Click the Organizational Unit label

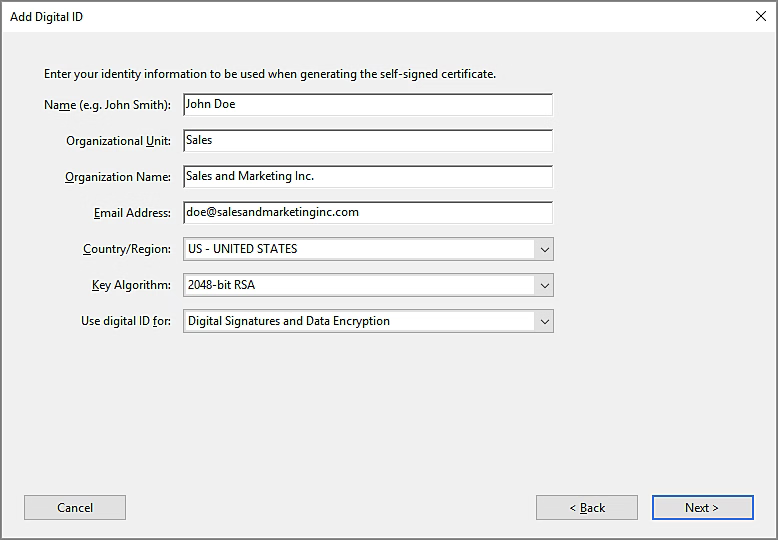[x=118, y=141]
